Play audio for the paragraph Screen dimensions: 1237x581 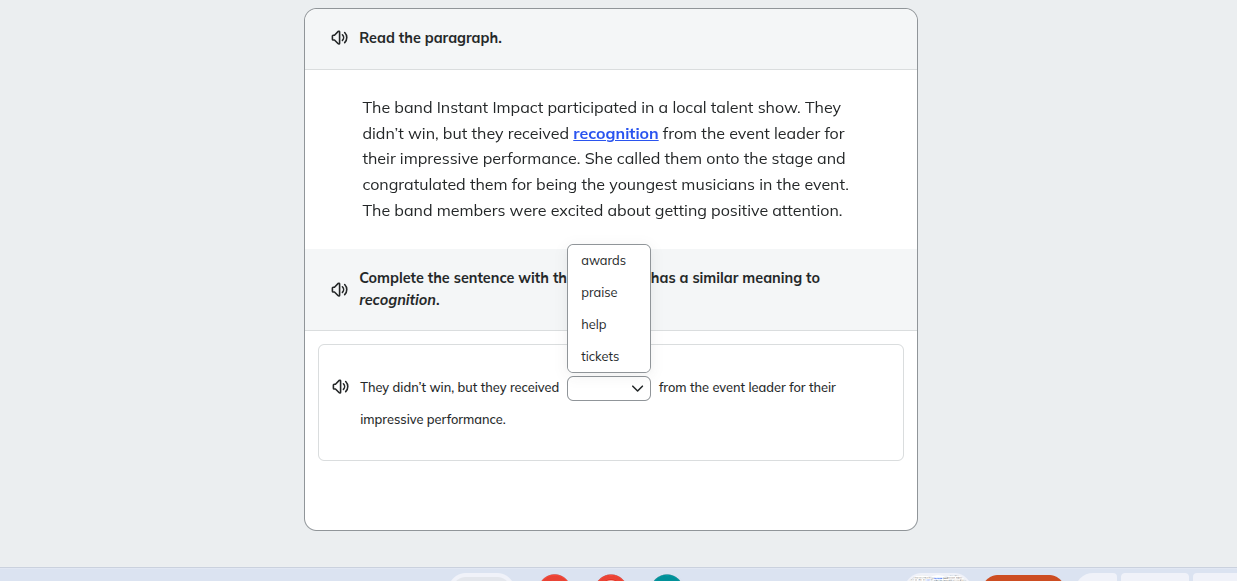tap(340, 37)
